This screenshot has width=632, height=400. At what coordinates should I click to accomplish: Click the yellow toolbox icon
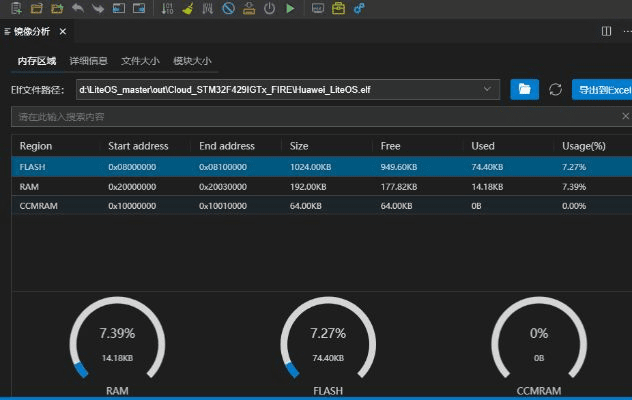click(339, 9)
